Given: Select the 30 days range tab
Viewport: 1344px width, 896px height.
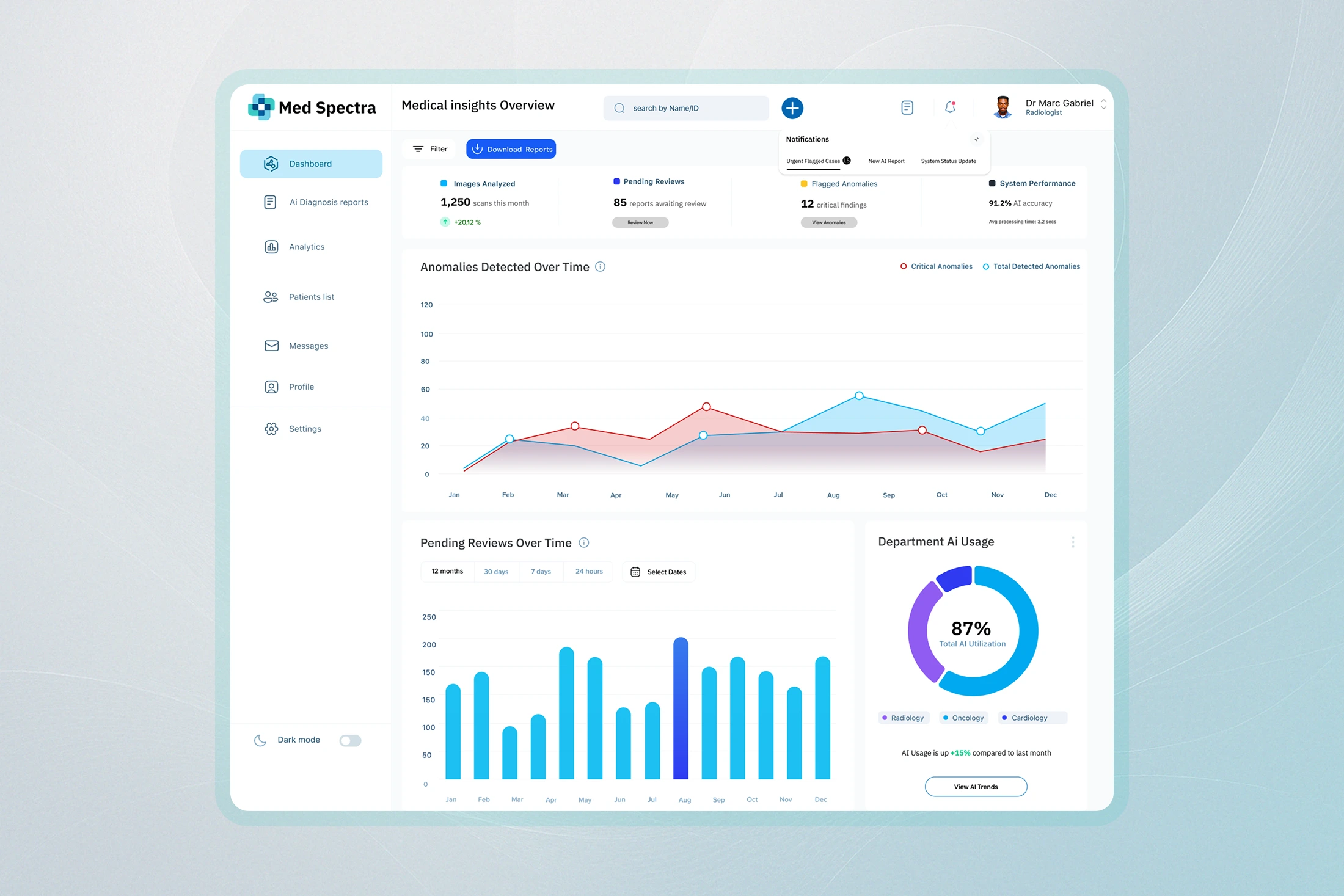Looking at the screenshot, I should click(496, 572).
